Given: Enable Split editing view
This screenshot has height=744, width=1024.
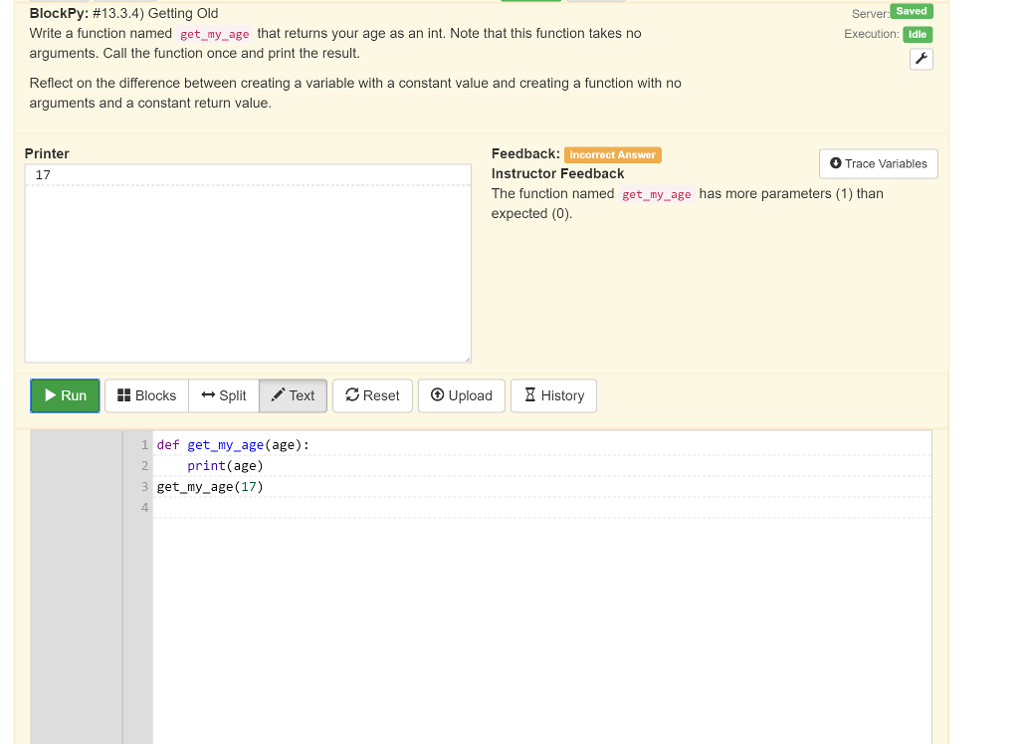Looking at the screenshot, I should (224, 395).
